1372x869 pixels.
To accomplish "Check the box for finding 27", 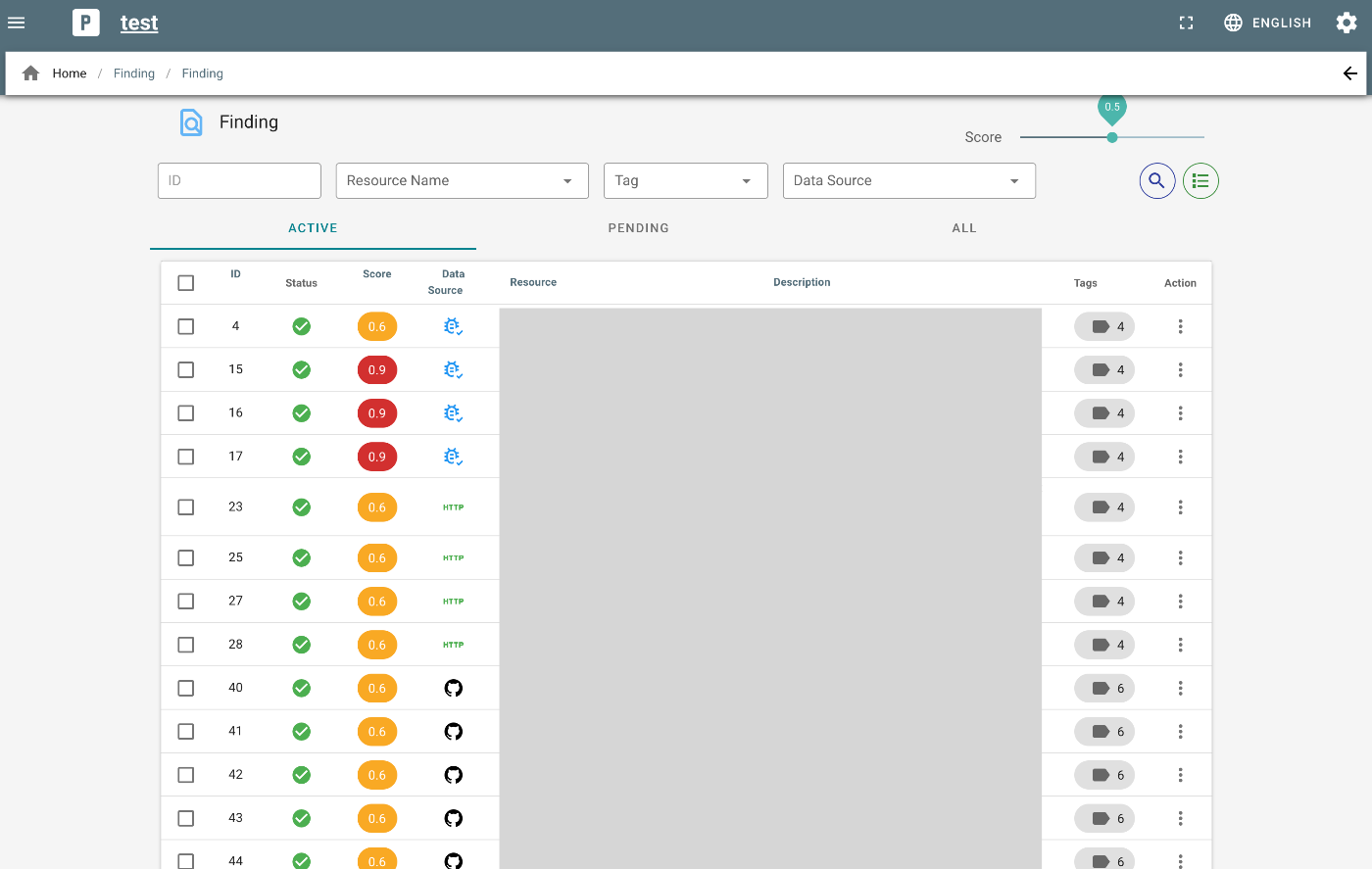I will 186,601.
